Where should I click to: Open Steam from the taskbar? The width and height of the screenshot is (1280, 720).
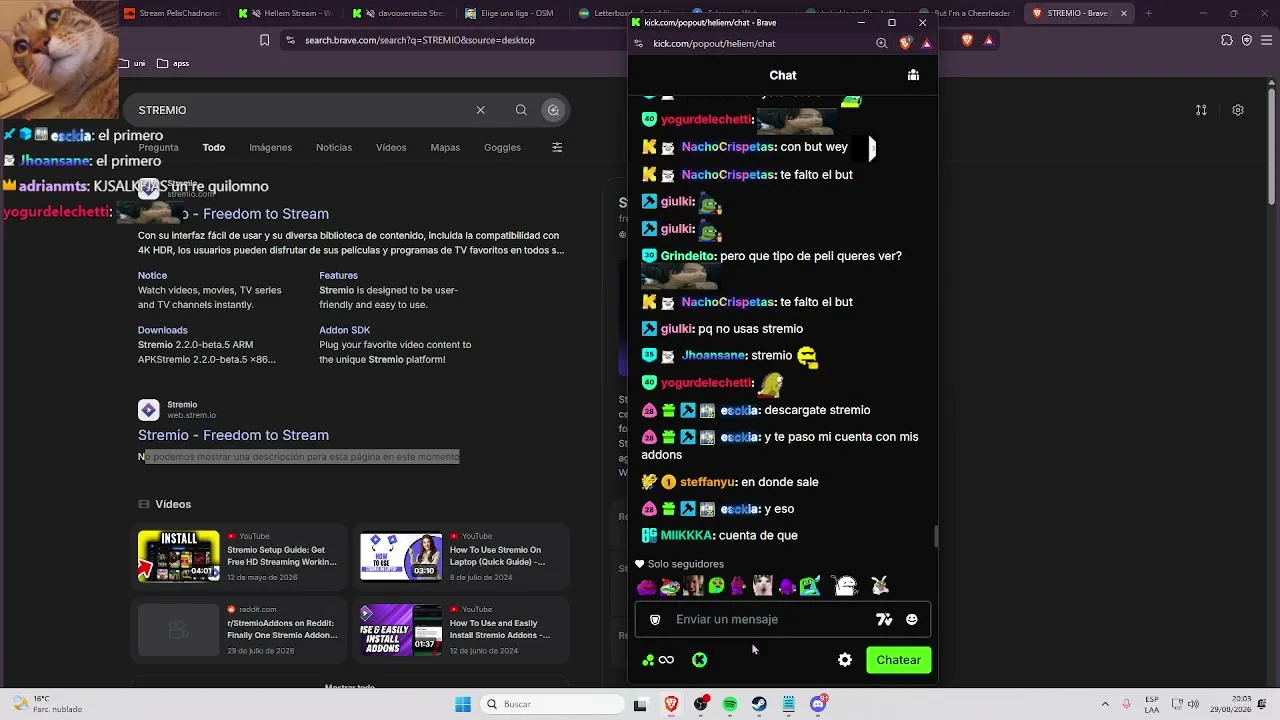759,704
